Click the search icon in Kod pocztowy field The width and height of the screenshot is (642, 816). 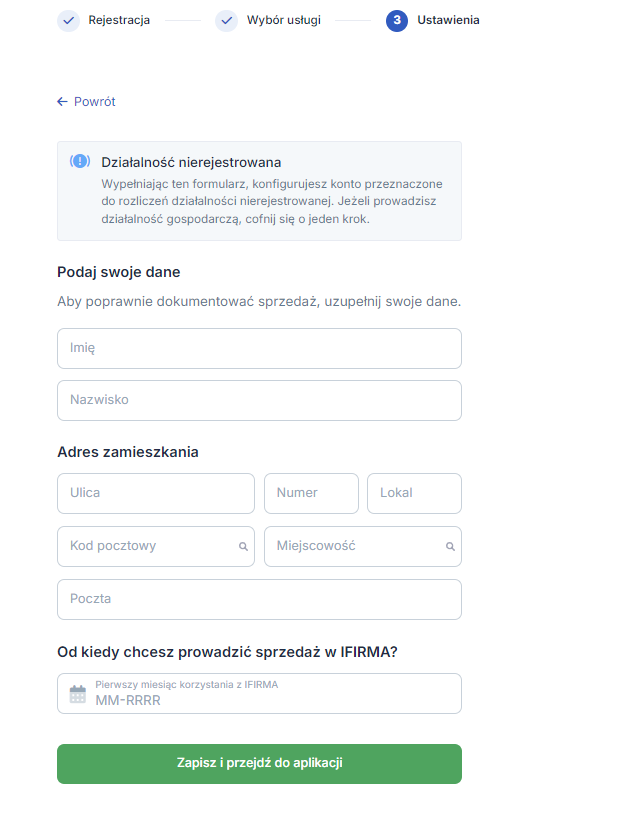click(x=243, y=547)
